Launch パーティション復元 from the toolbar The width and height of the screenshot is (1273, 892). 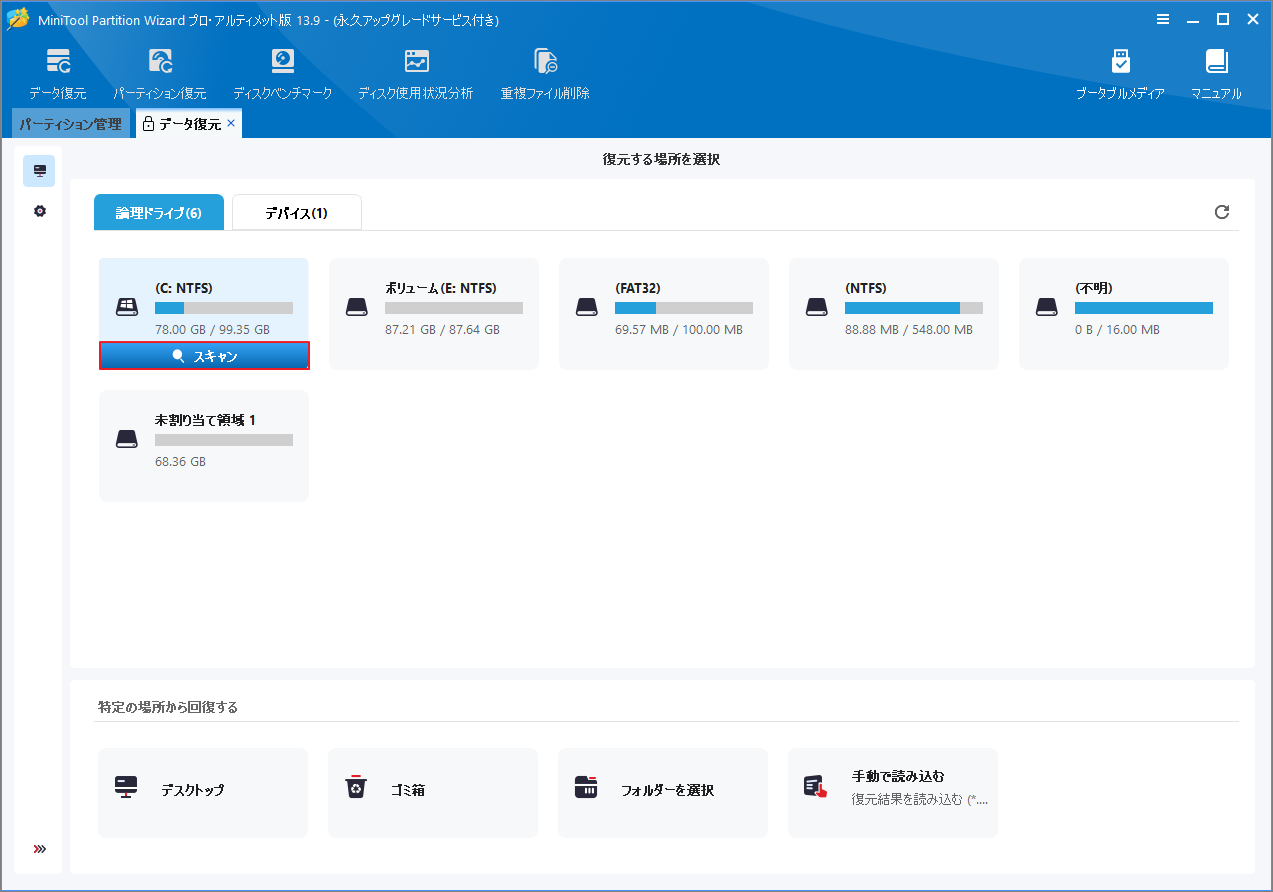[160, 74]
